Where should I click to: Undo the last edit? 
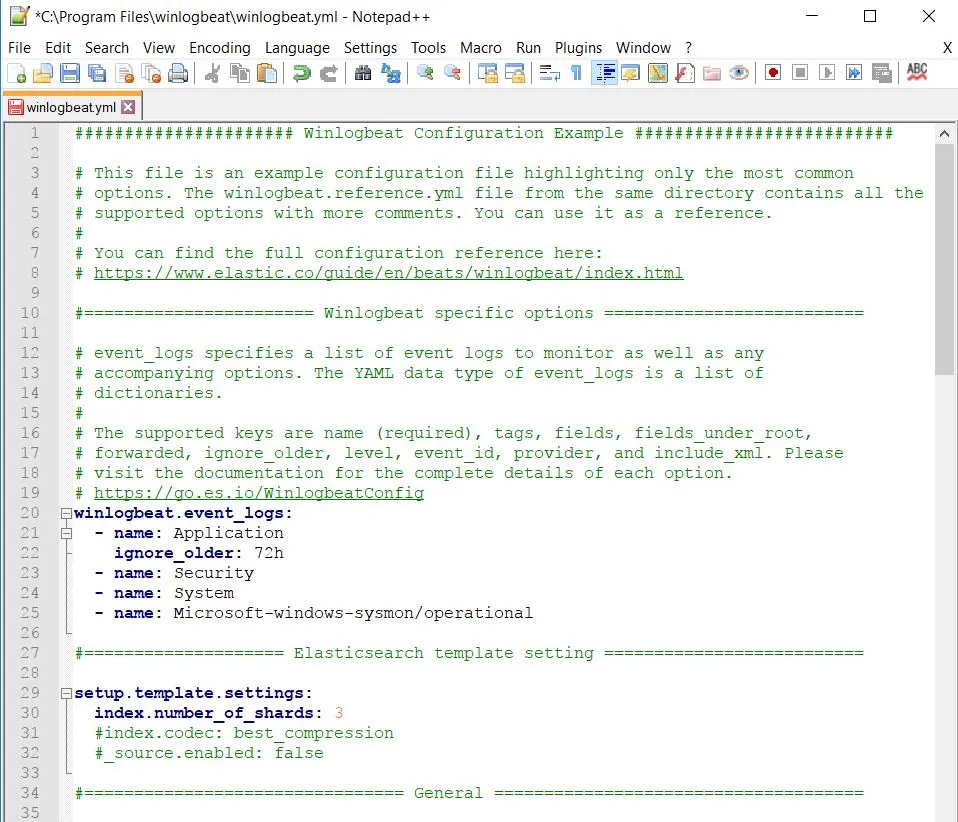300,73
